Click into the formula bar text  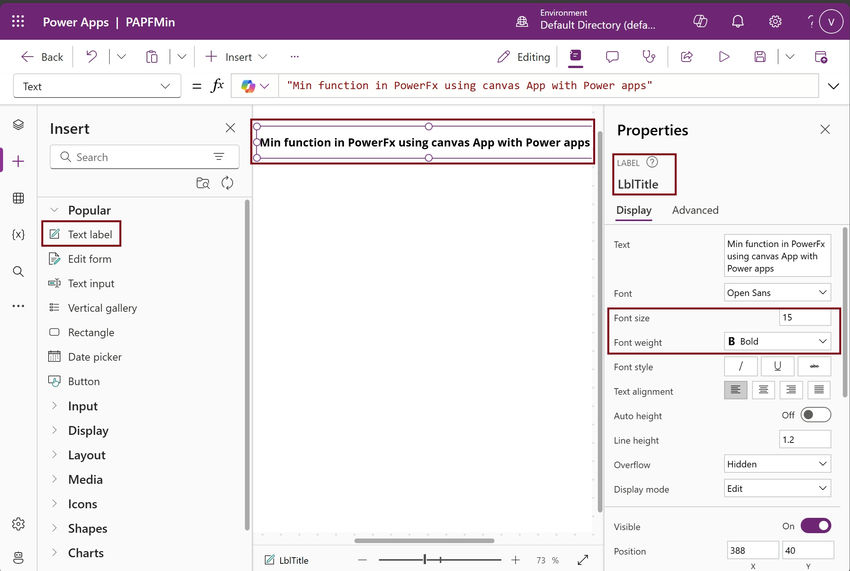point(548,86)
